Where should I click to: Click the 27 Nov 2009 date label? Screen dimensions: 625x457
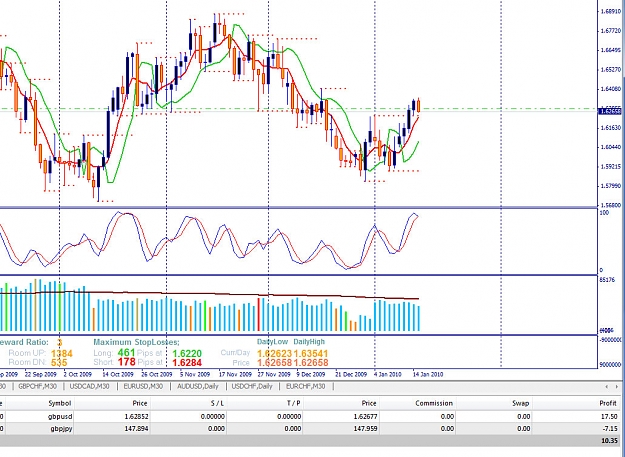(274, 375)
